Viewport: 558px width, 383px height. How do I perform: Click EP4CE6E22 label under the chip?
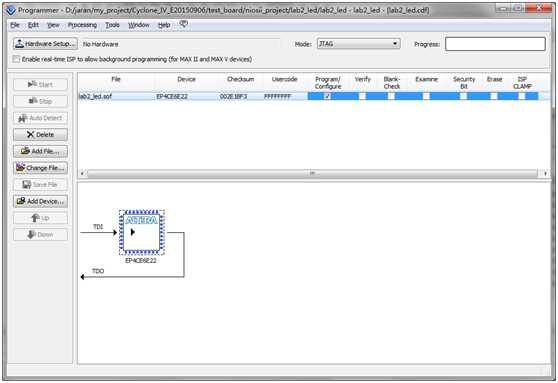141,261
